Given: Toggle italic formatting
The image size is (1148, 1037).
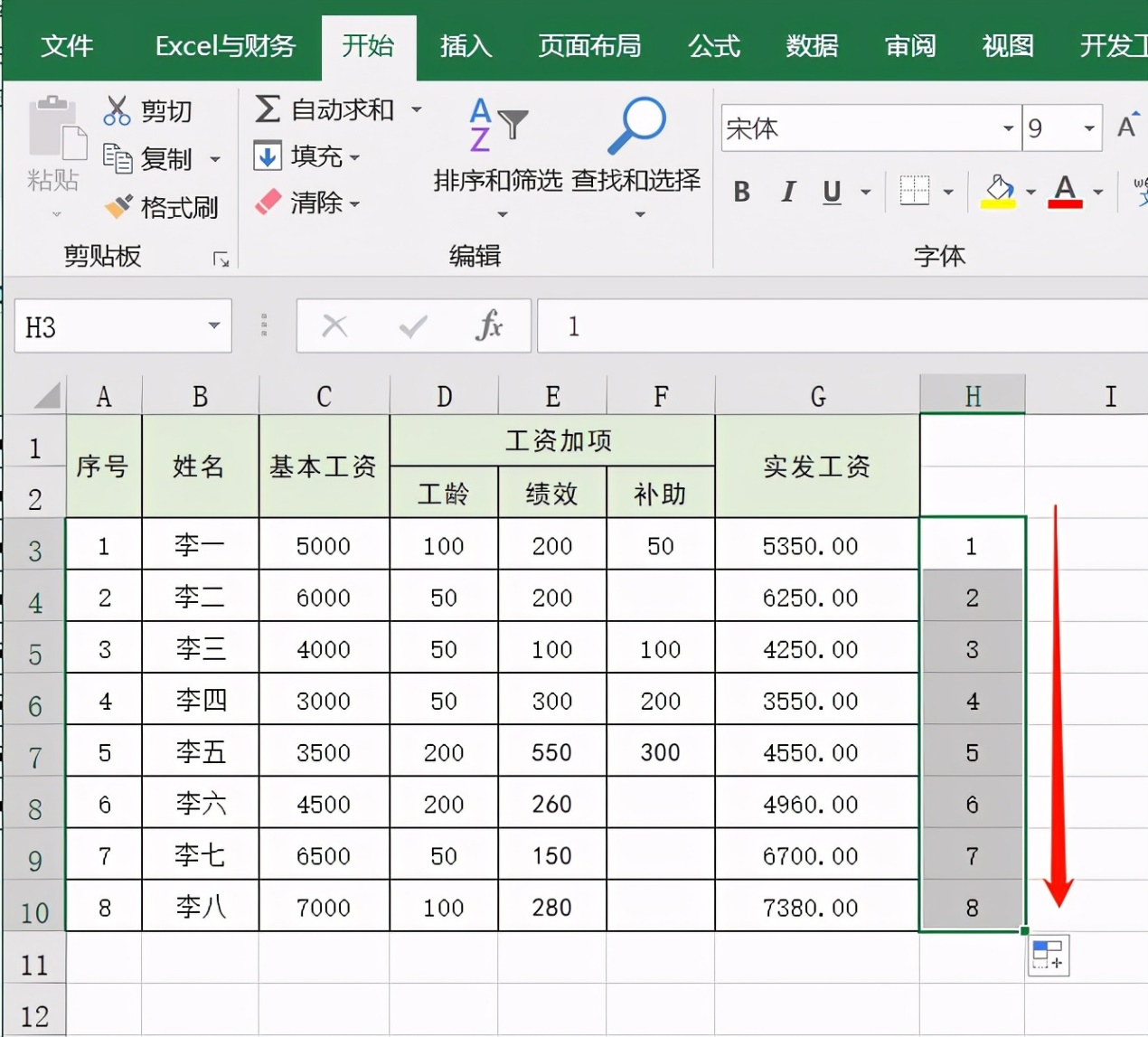Looking at the screenshot, I should point(786,191).
